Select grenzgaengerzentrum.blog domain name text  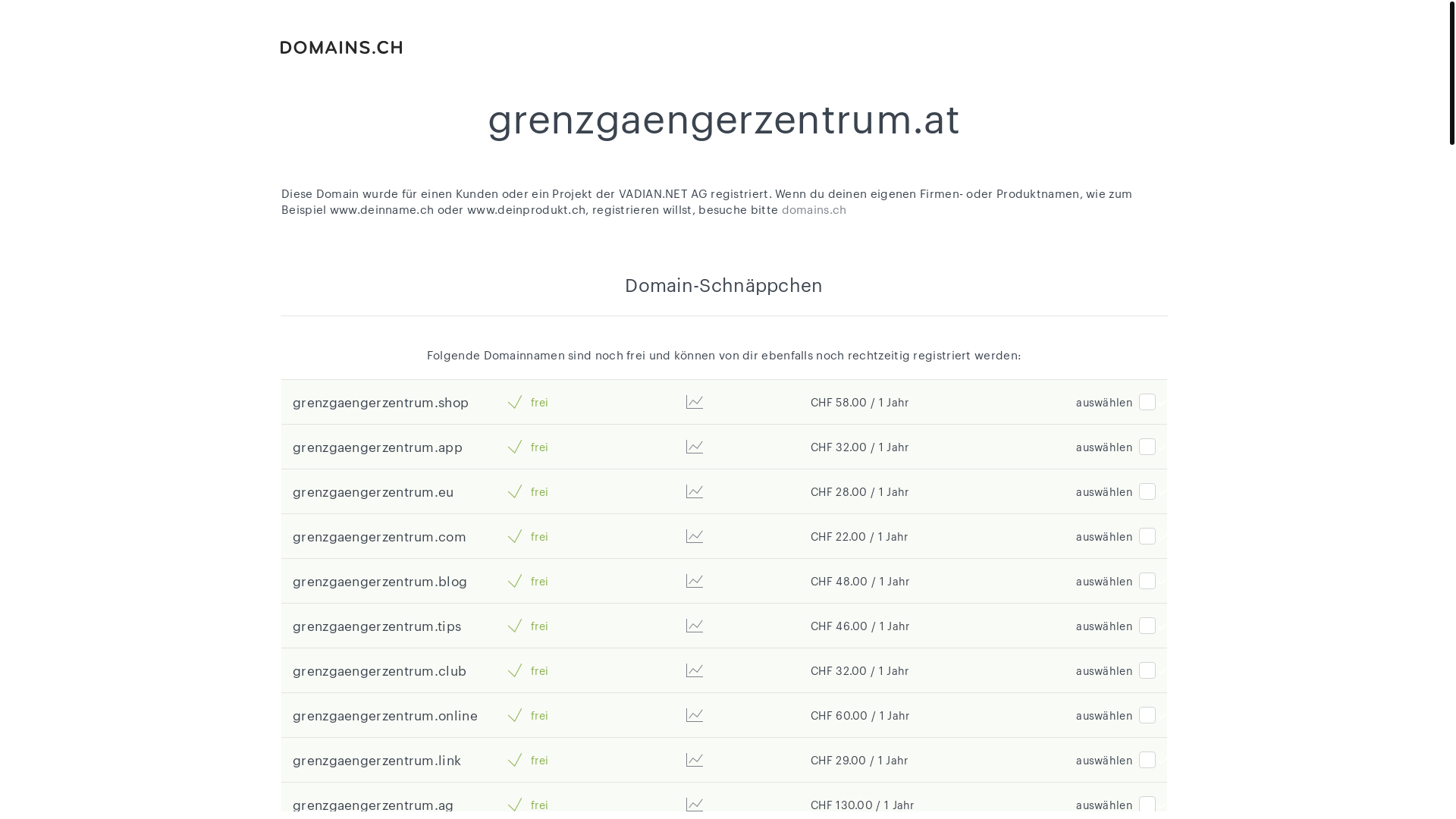[380, 582]
